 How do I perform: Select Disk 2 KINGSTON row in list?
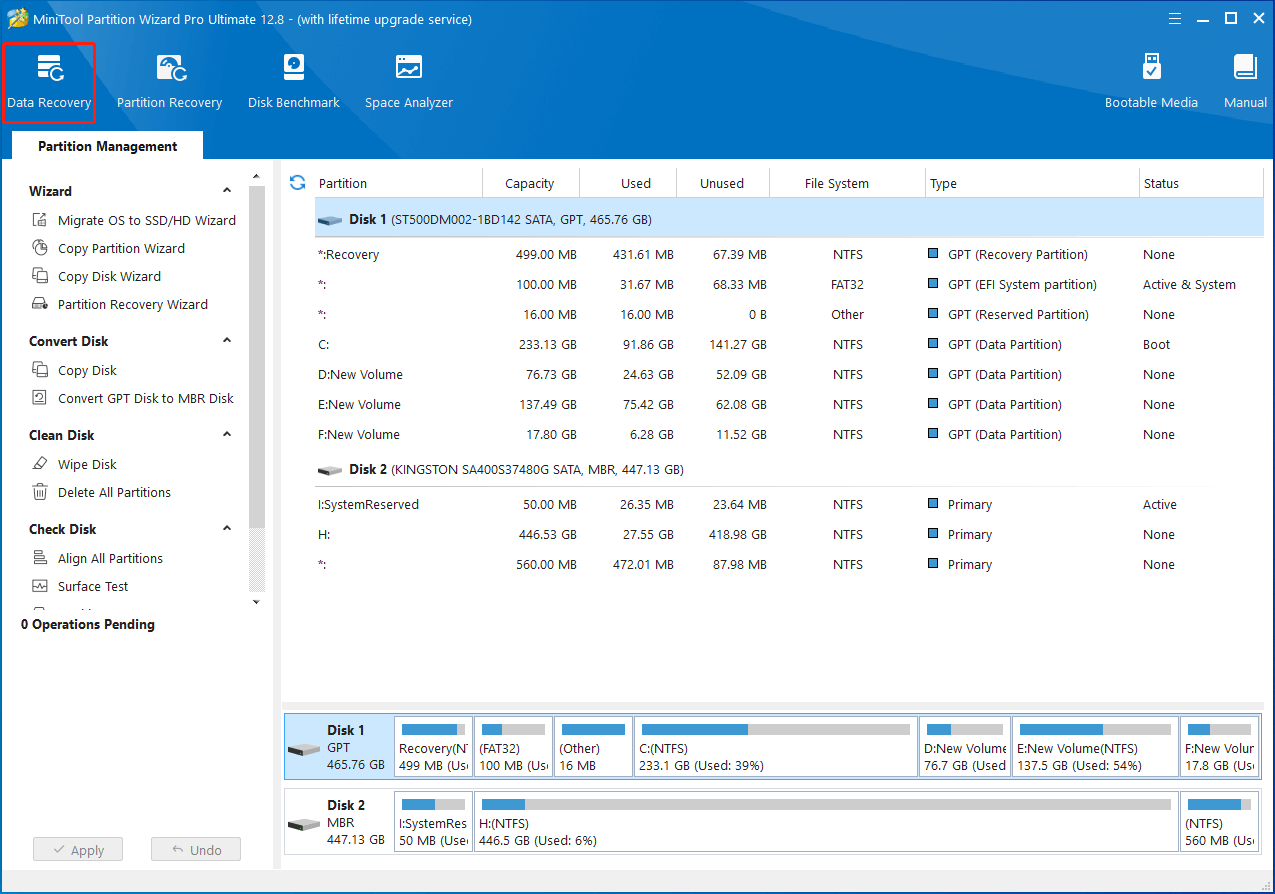[789, 469]
